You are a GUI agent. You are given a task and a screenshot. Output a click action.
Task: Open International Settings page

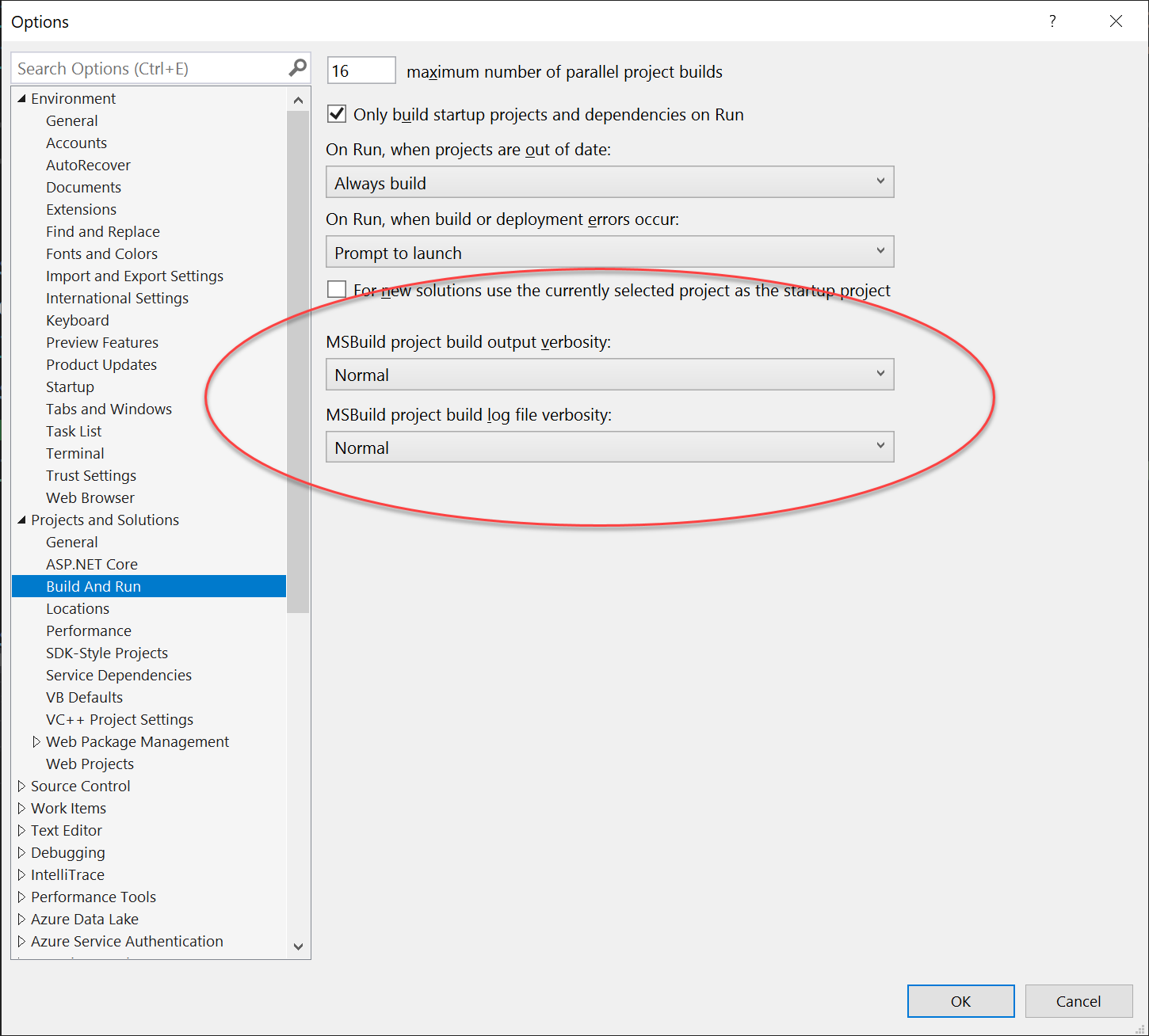pyautogui.click(x=117, y=298)
